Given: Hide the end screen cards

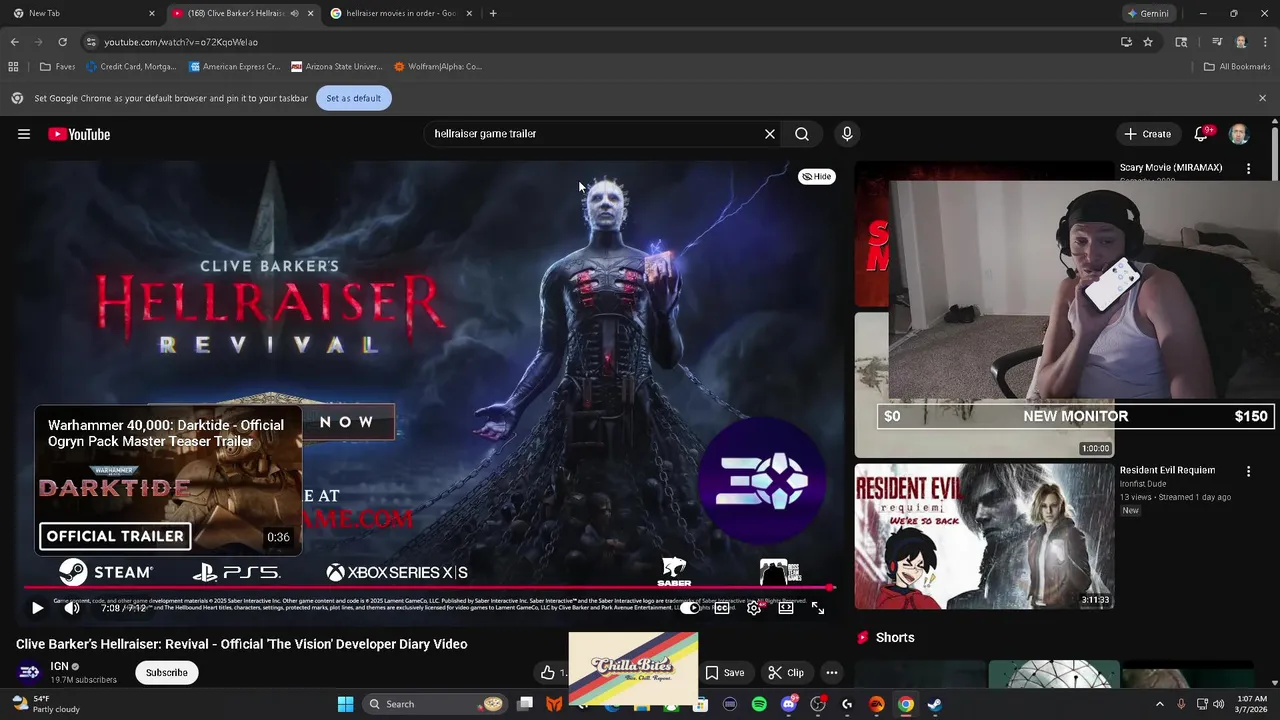Looking at the screenshot, I should coord(817,176).
